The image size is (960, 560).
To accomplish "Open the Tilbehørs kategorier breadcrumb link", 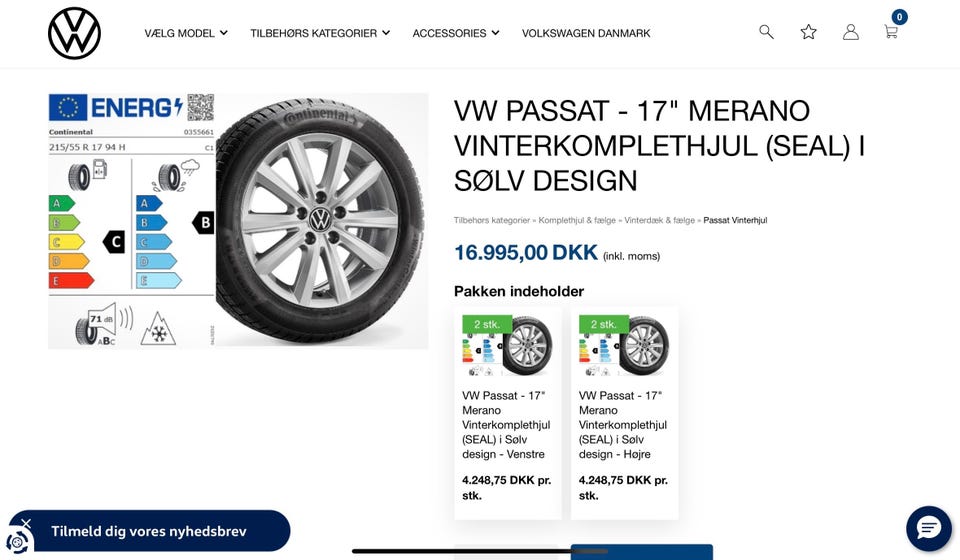I will (492, 220).
